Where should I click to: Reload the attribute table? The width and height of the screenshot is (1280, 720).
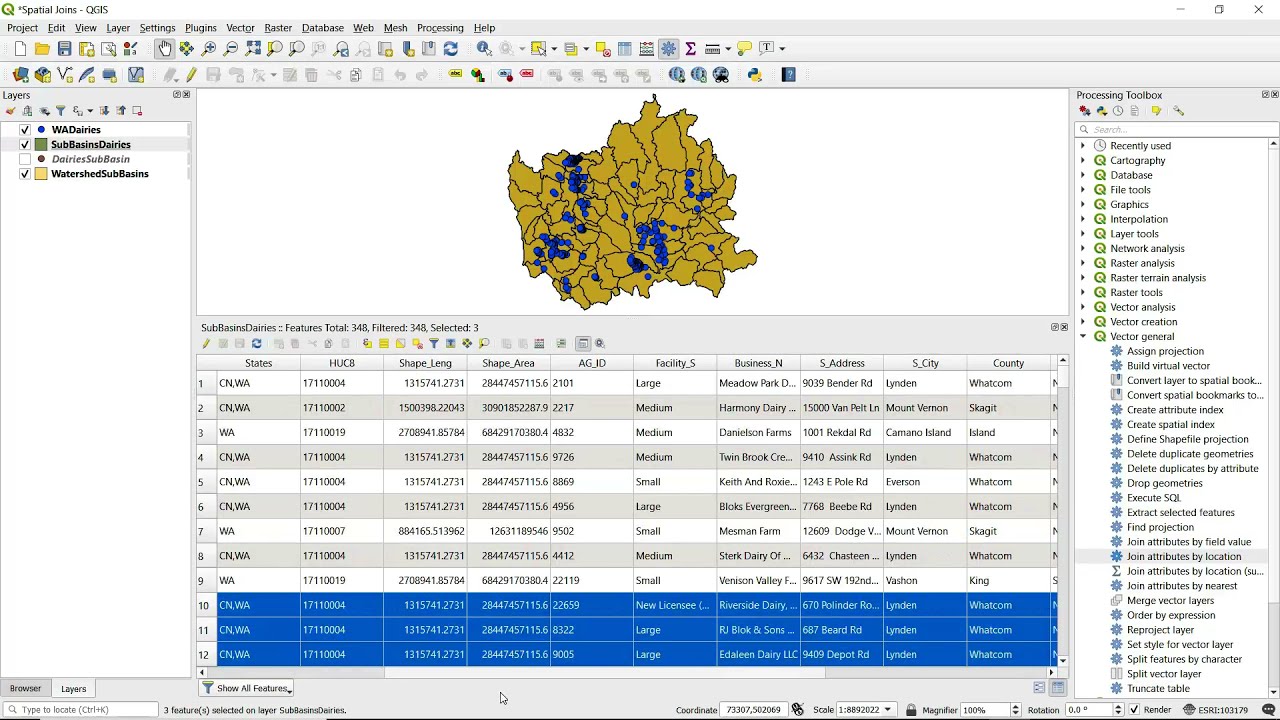(257, 344)
